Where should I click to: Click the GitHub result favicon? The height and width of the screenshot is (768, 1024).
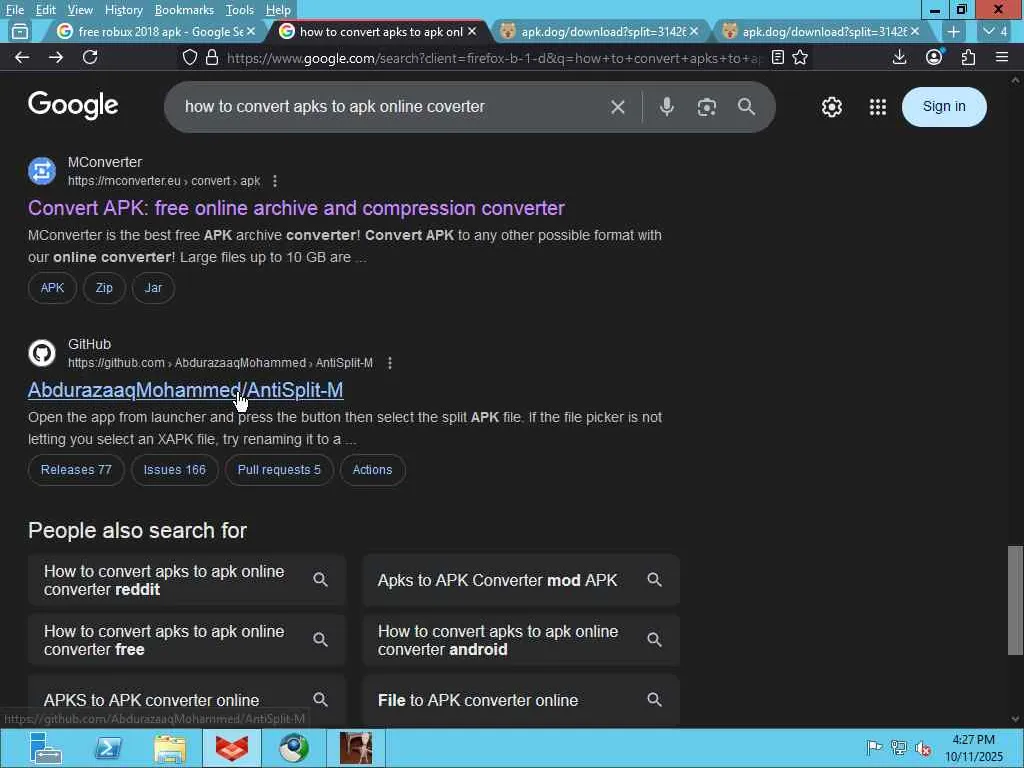pos(42,353)
